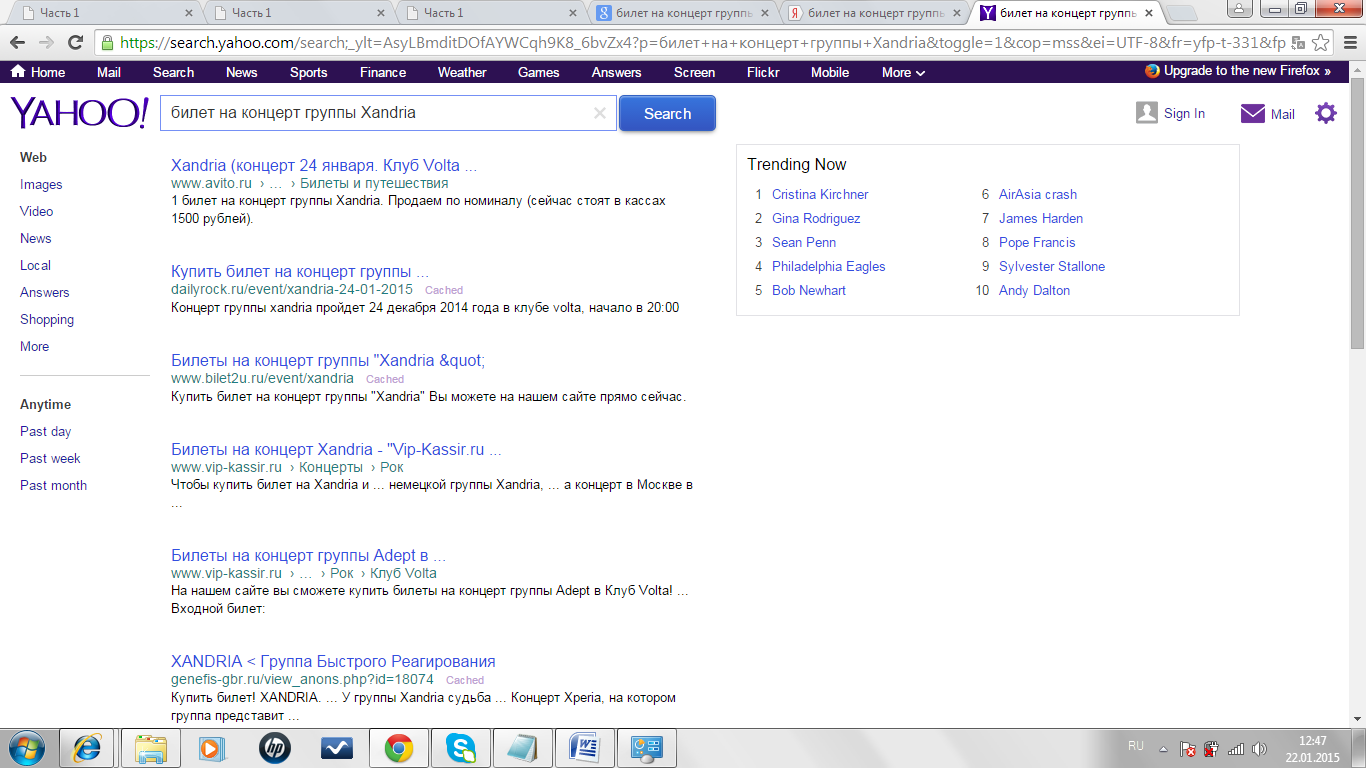
Task: Click the HP icon in taskbar
Action: tap(274, 748)
